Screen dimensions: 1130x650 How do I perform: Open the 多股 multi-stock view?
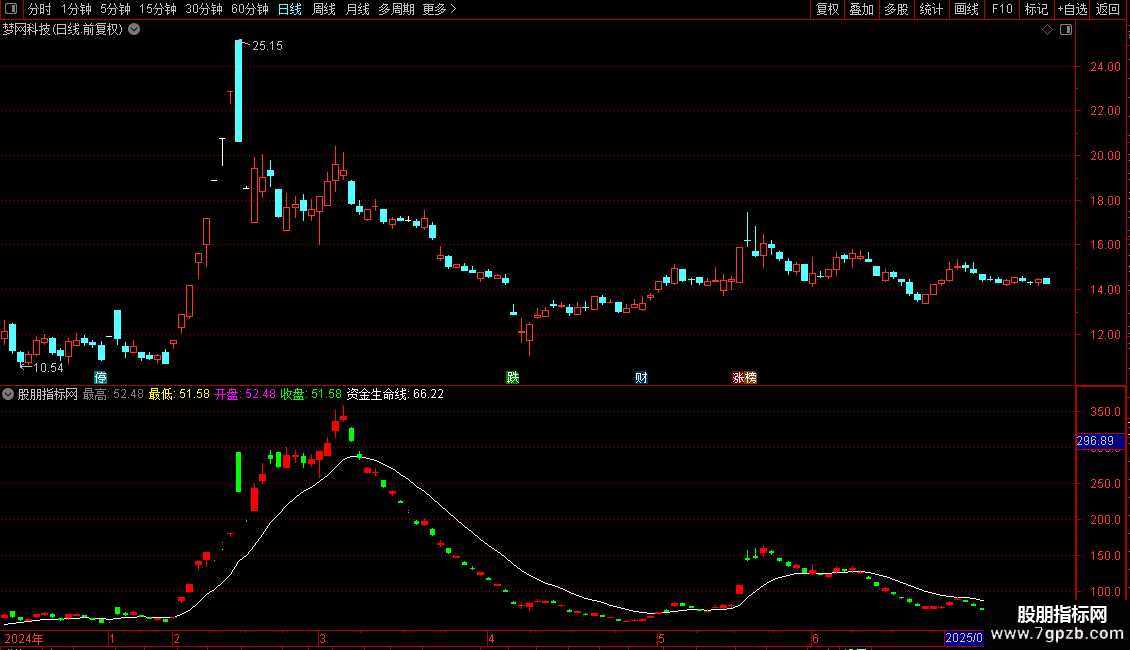(897, 9)
